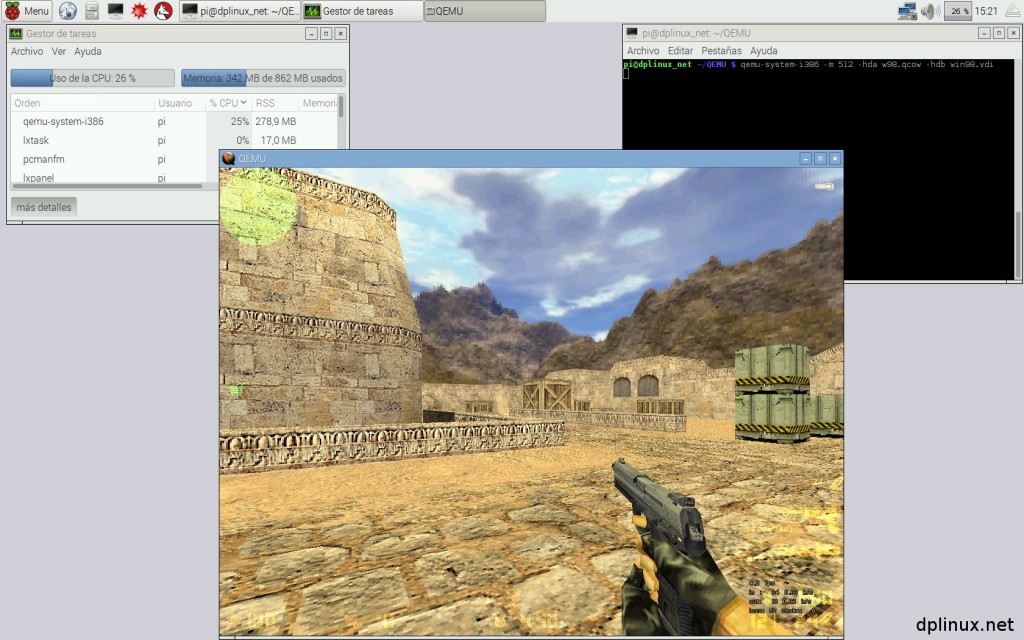
Task: Click the red starburst Mathematica icon
Action: click(x=140, y=11)
